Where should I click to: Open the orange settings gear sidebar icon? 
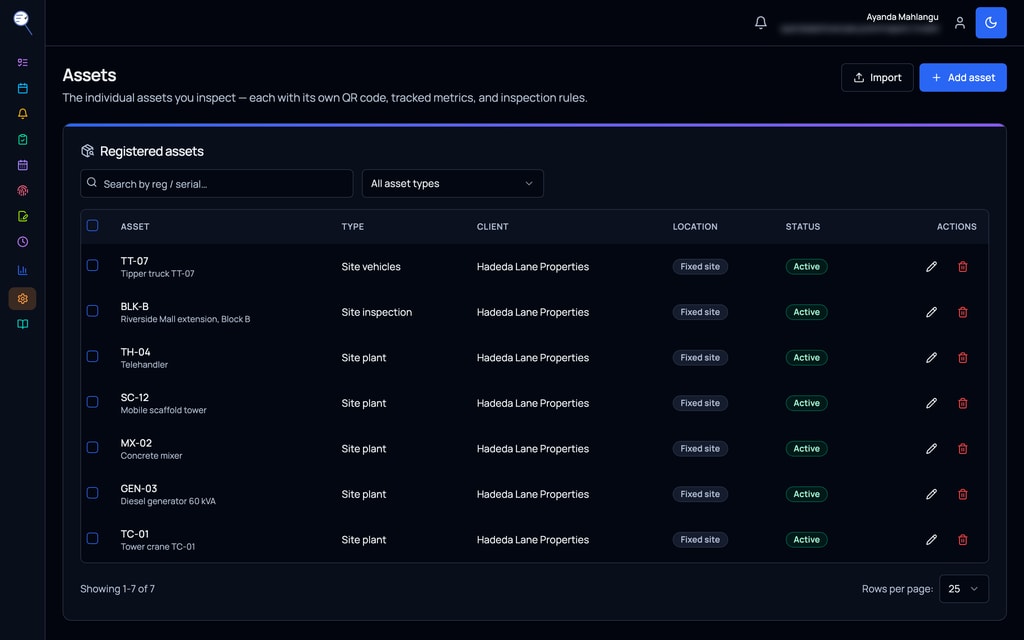[x=22, y=298]
